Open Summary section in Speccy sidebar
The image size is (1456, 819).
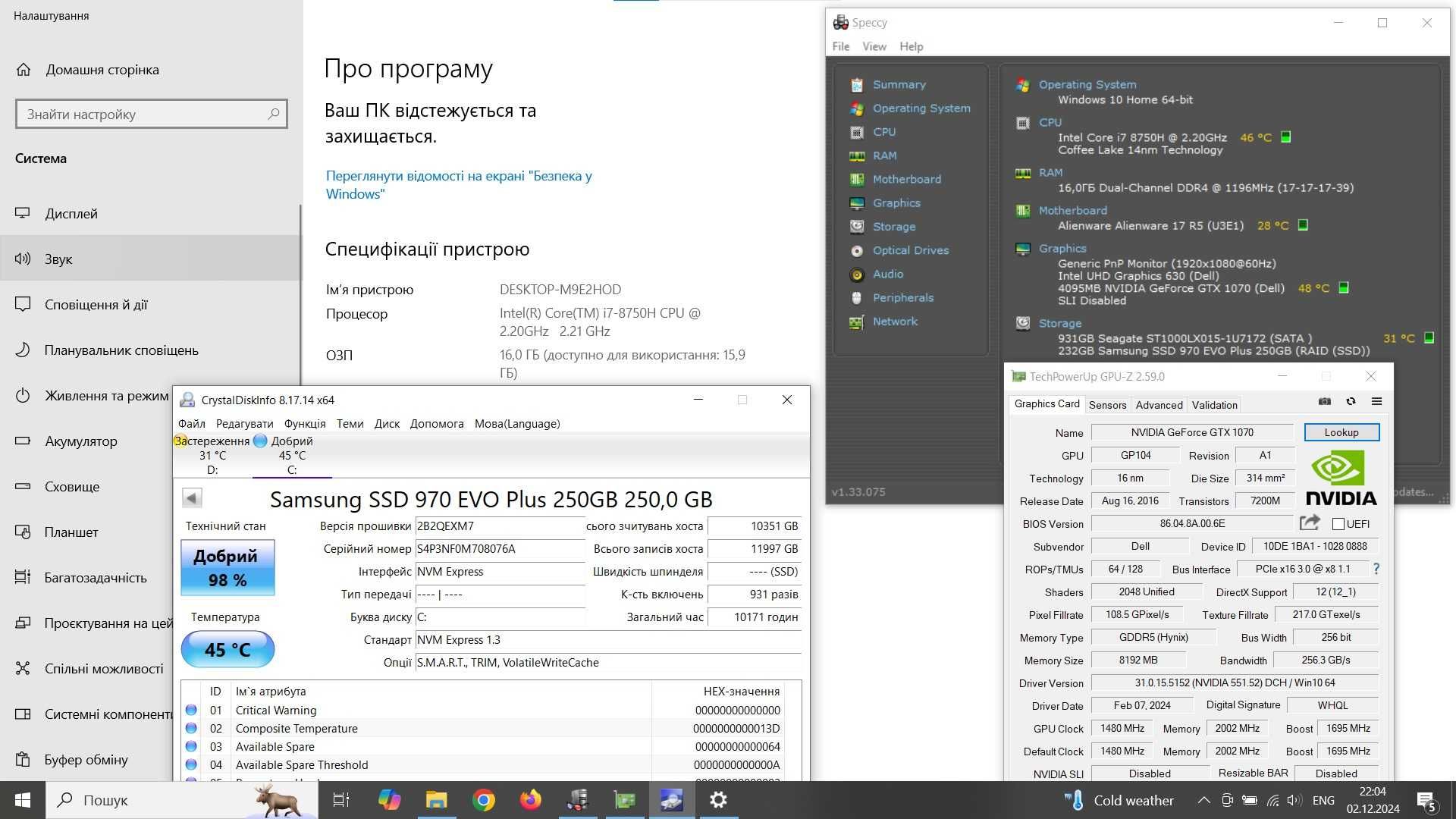899,84
